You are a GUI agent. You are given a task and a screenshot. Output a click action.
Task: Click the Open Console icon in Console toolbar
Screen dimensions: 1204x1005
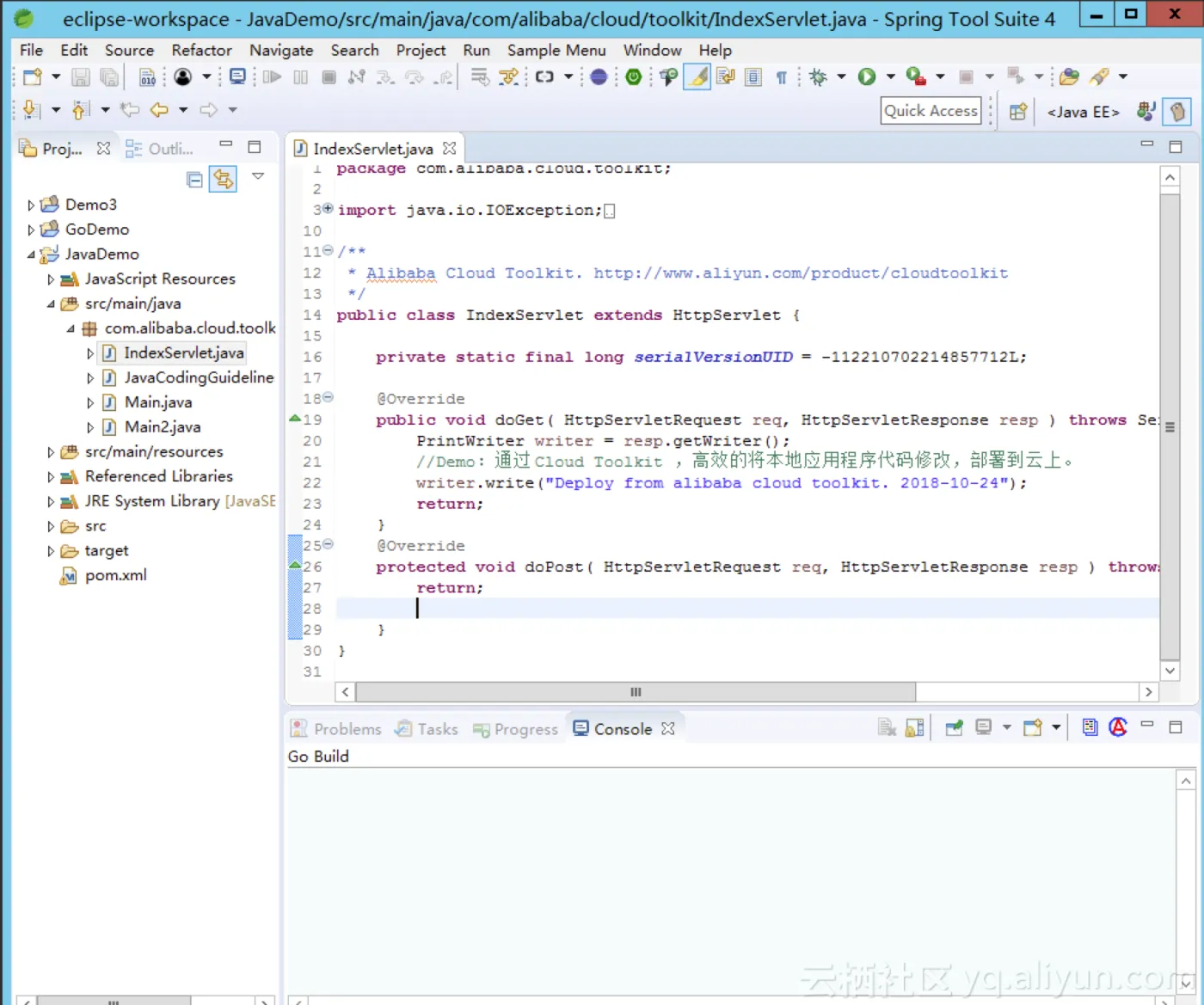[x=1033, y=728]
